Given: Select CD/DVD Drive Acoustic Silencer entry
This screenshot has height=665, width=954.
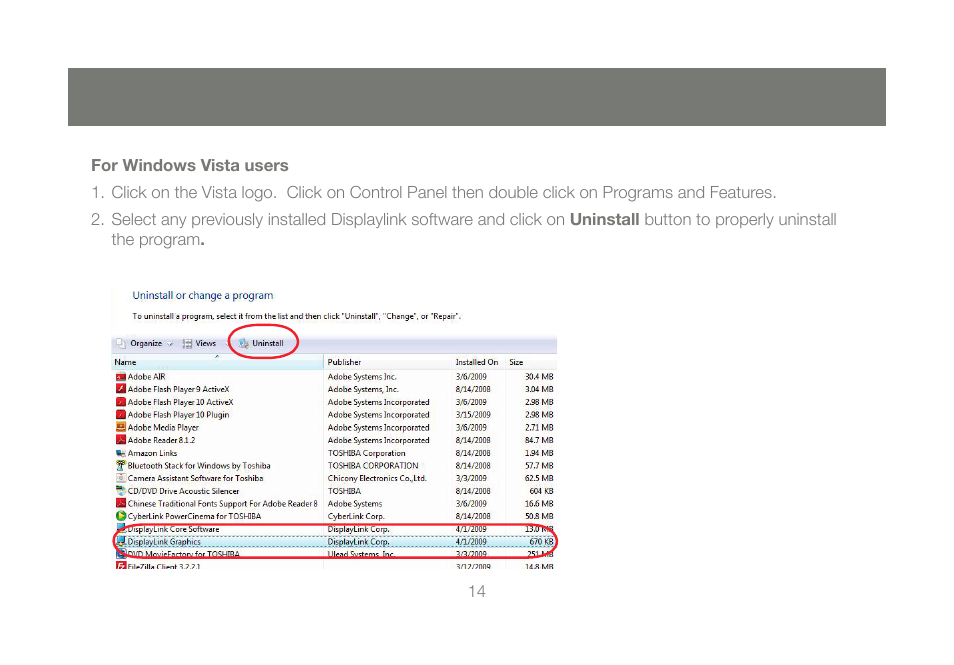Looking at the screenshot, I should click(183, 491).
